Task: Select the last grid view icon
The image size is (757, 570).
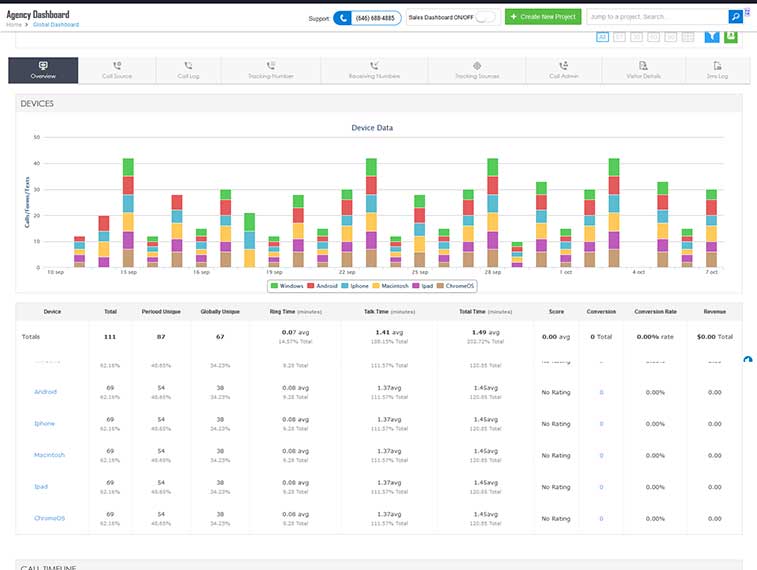Action: click(x=688, y=37)
